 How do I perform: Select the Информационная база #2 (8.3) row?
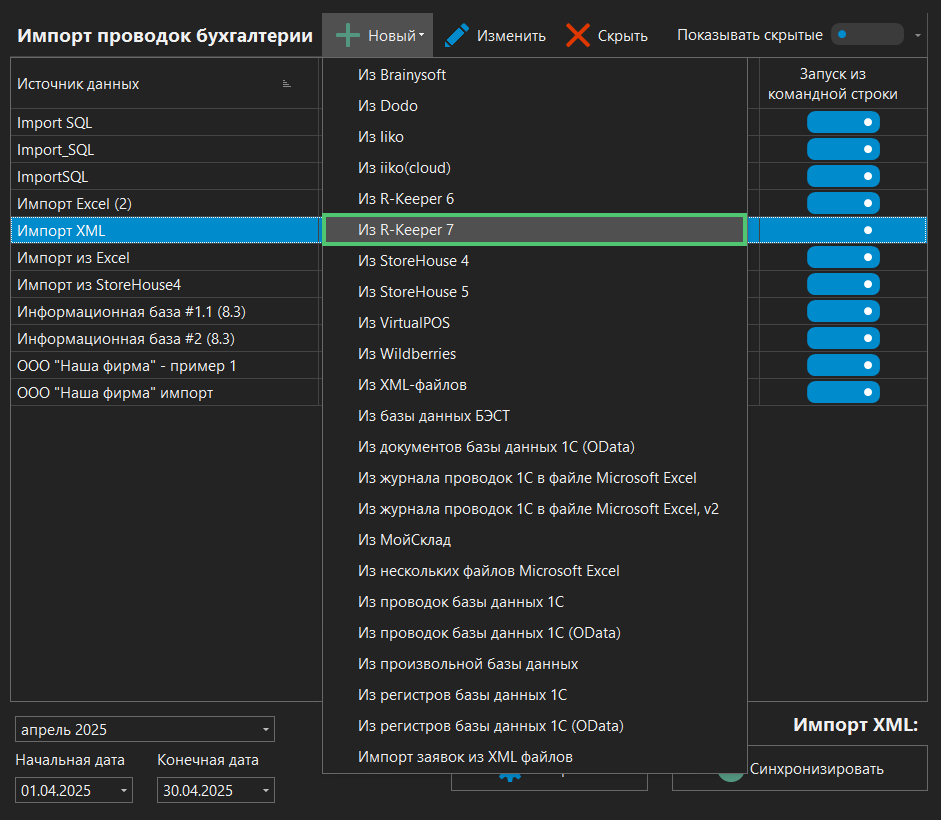[125, 339]
